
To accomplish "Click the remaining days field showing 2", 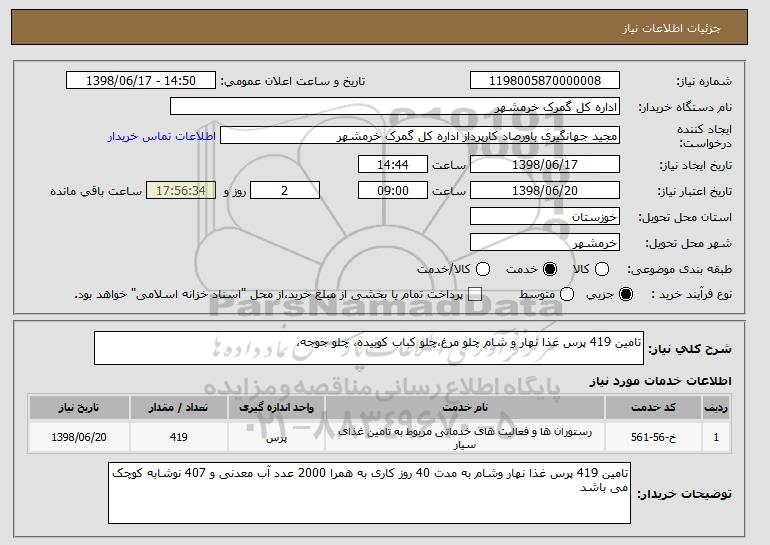I will point(285,191).
